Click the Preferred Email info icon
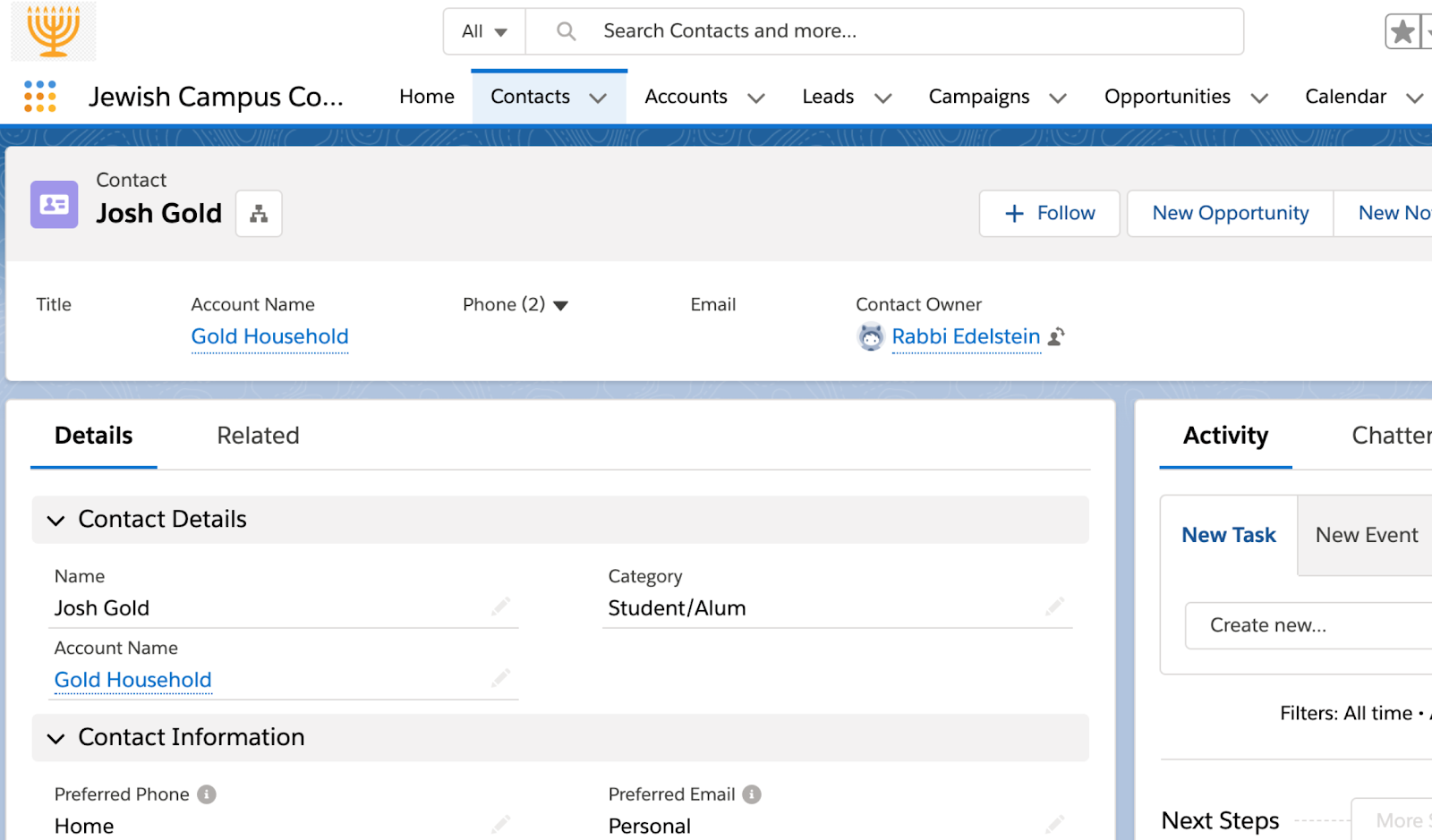Screen dimensions: 1432x840 [752, 794]
